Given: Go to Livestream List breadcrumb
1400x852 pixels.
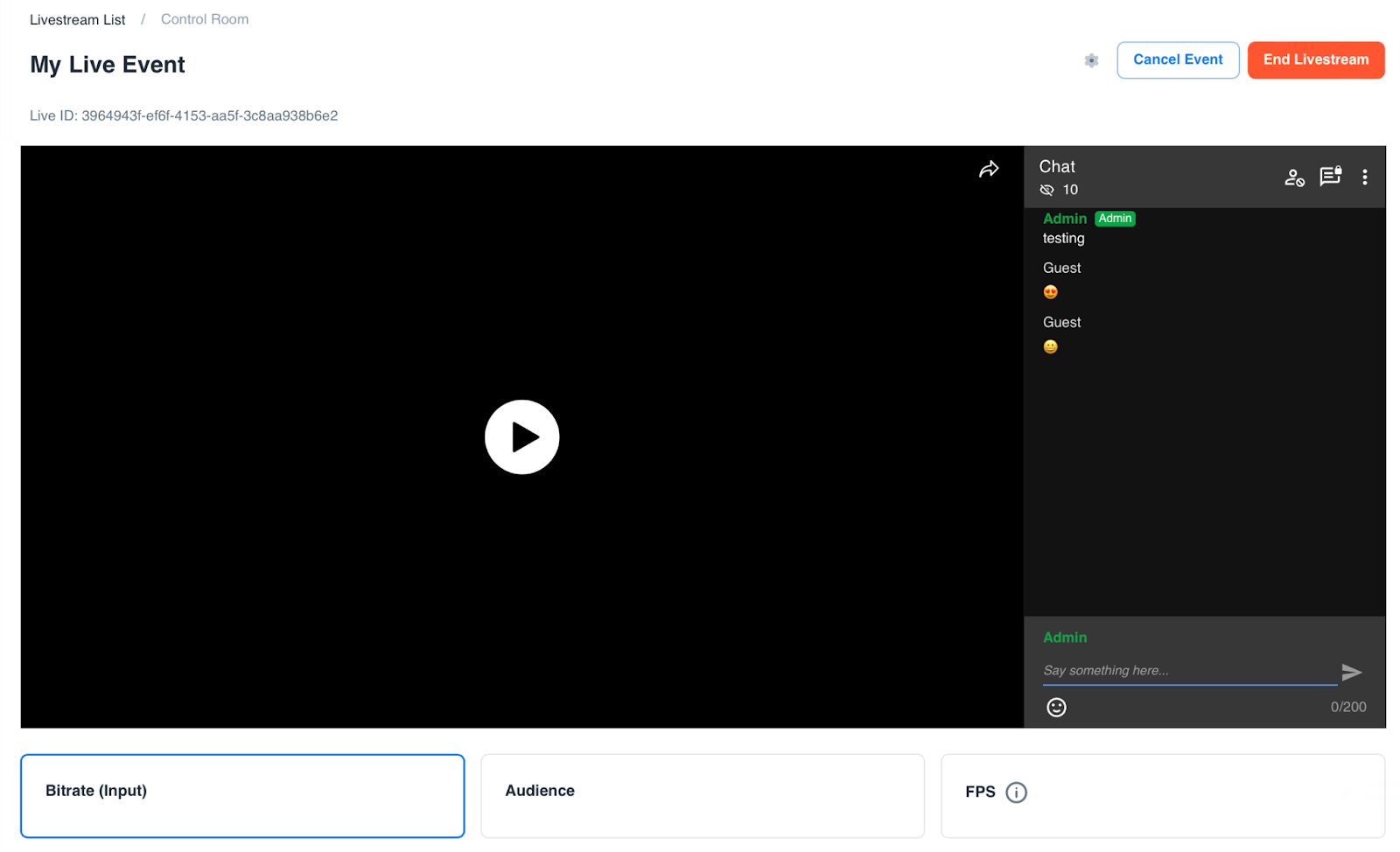Looking at the screenshot, I should pyautogui.click(x=78, y=19).
